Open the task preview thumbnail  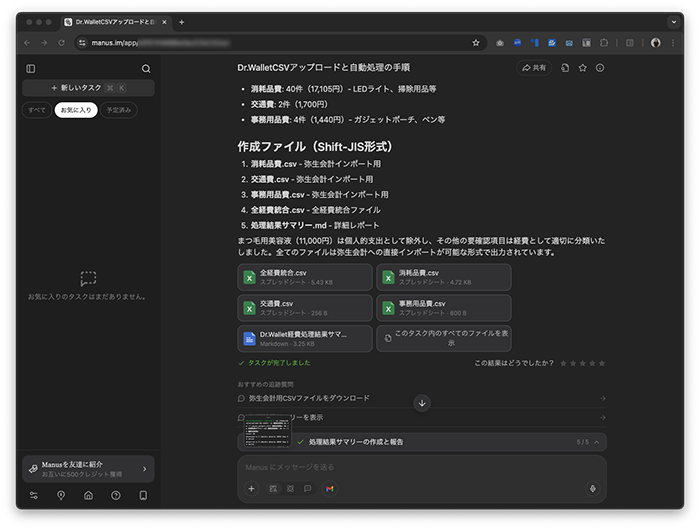point(268,431)
